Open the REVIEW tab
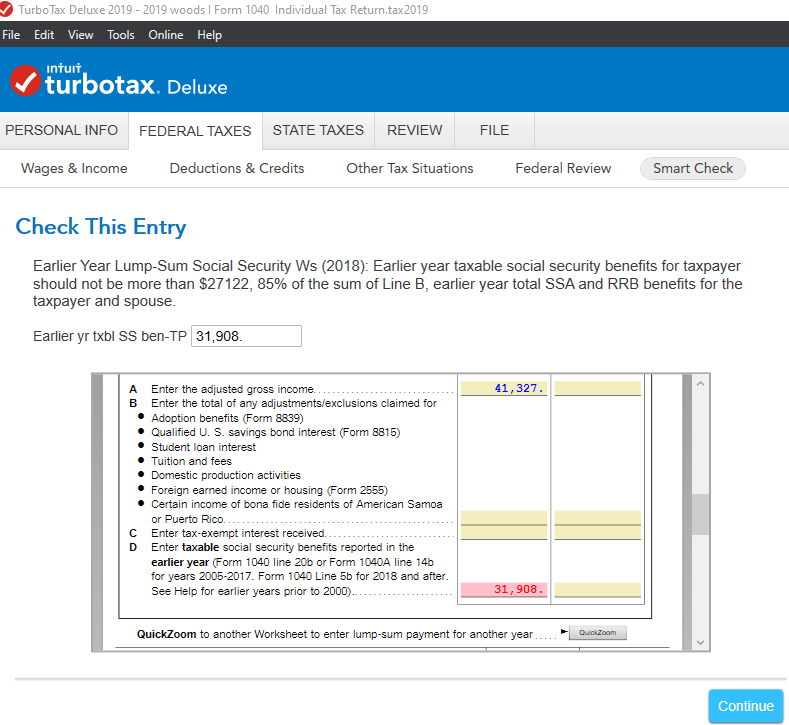The width and height of the screenshot is (789, 725). (415, 130)
